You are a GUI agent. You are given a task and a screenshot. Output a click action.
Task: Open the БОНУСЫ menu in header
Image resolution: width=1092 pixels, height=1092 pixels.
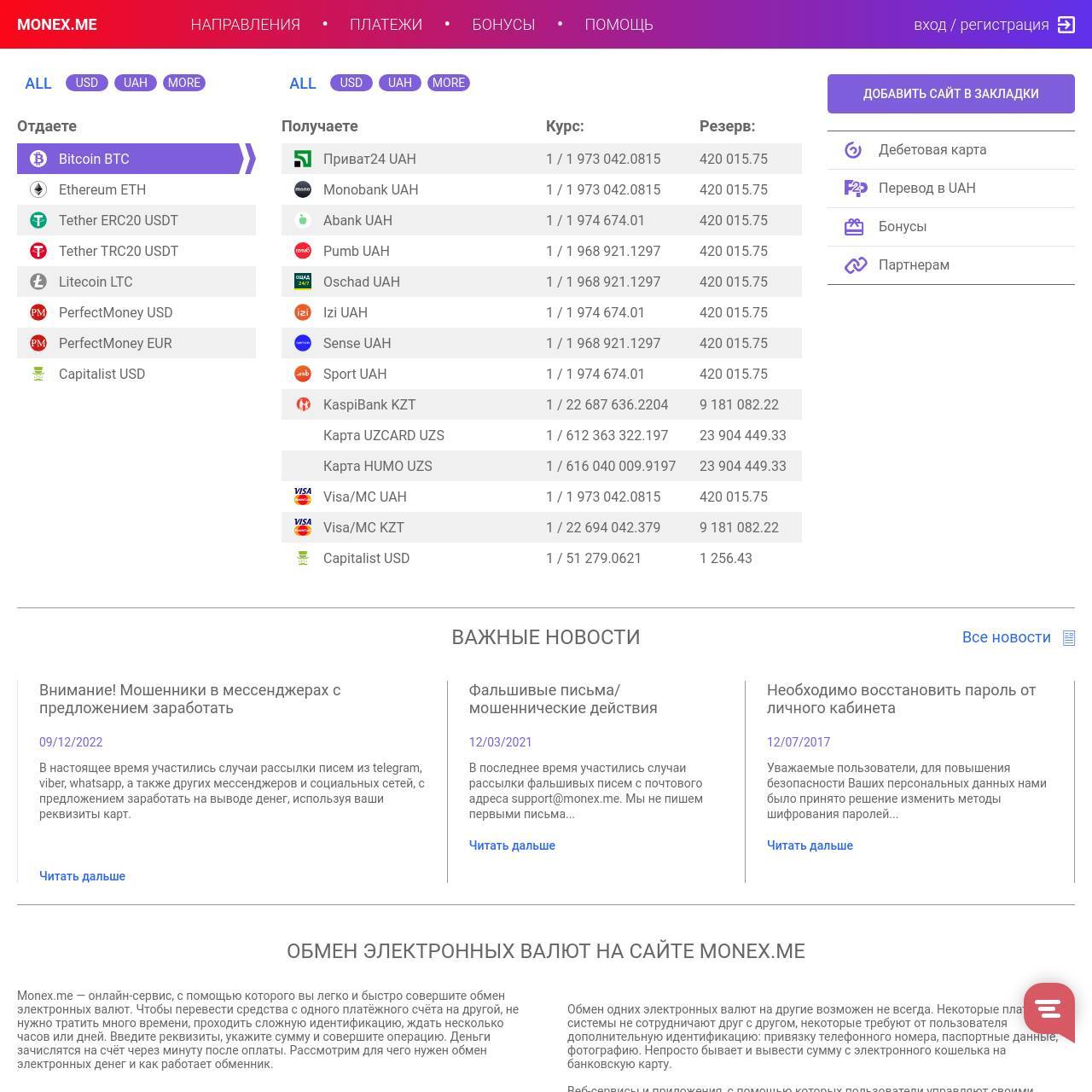[x=503, y=25]
